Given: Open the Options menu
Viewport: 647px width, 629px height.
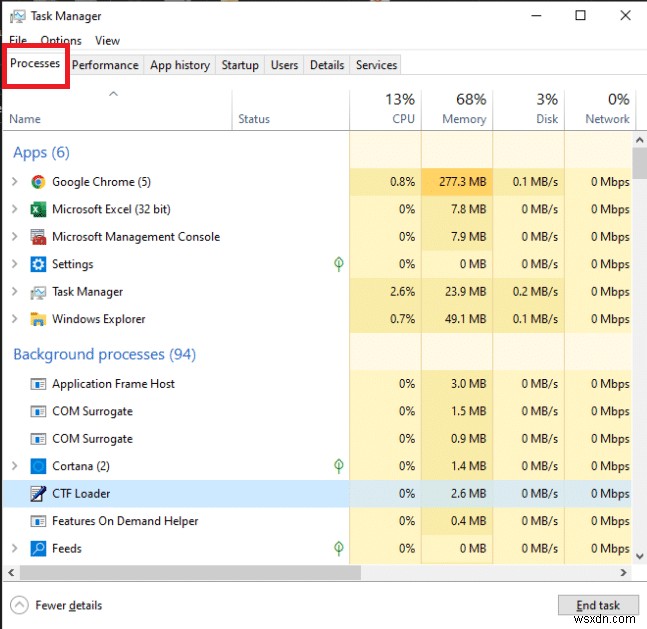Looking at the screenshot, I should [x=61, y=40].
